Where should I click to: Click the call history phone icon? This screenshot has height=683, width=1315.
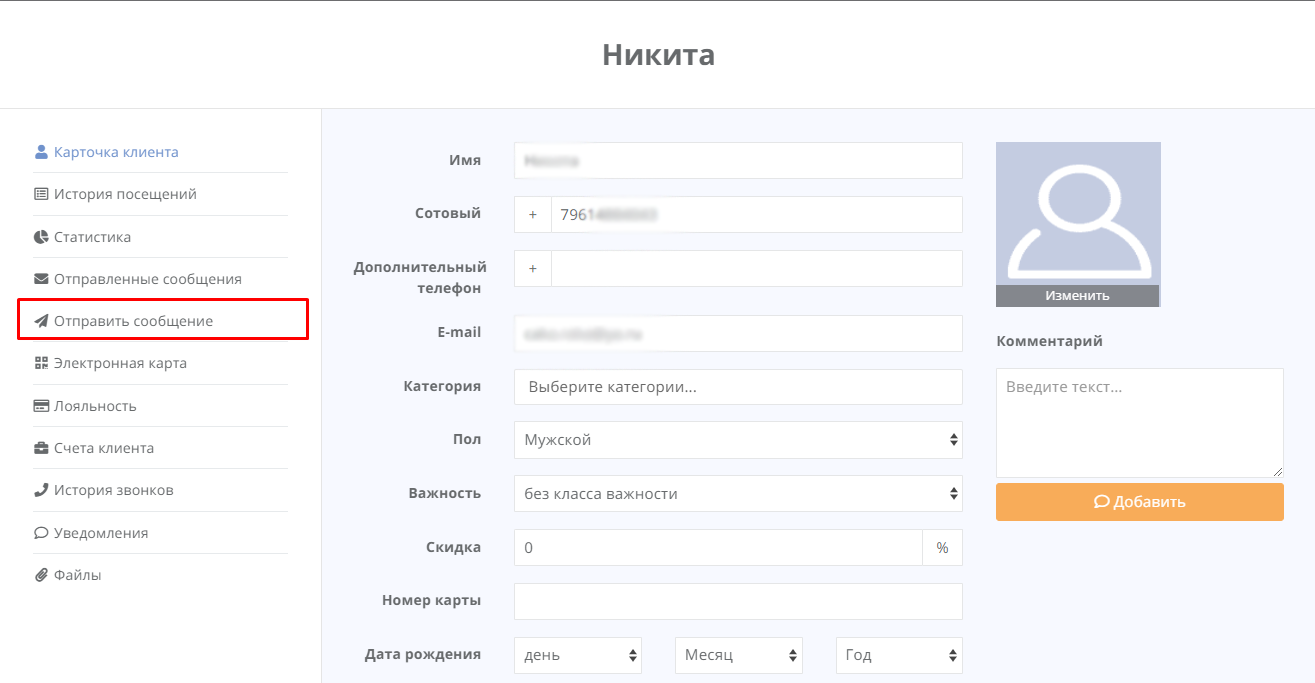[x=41, y=490]
